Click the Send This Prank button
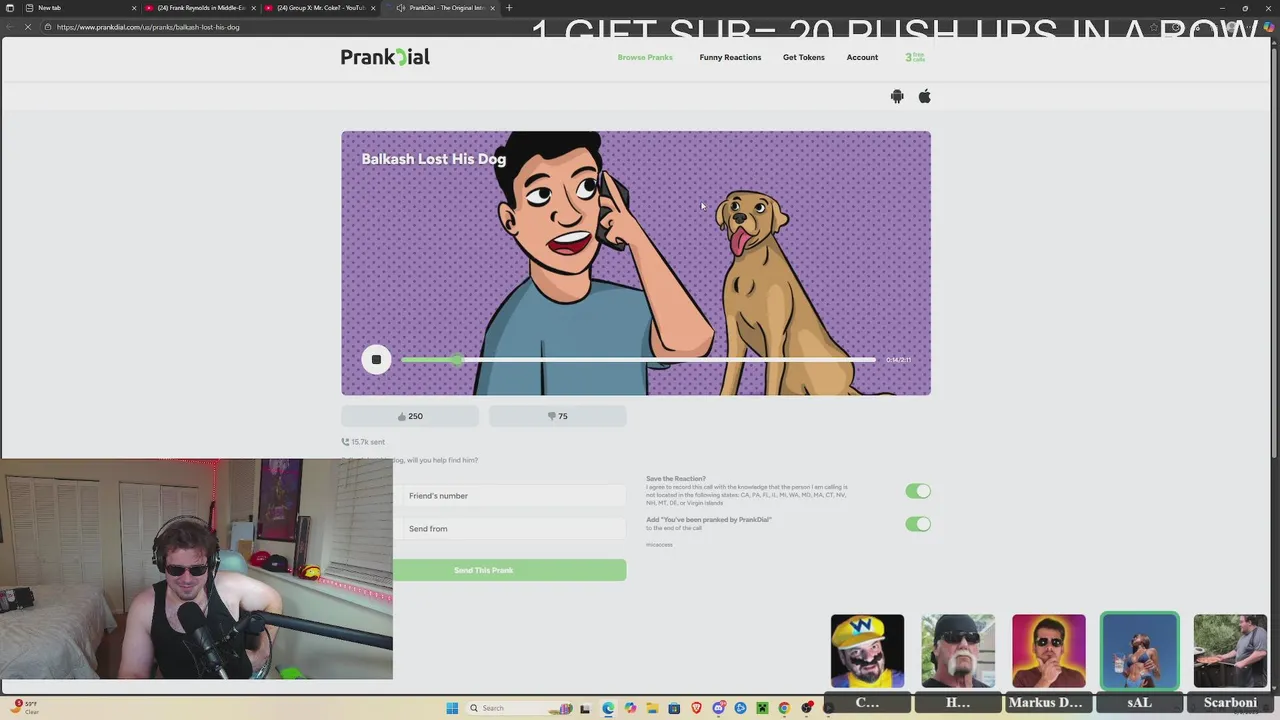The image size is (1280, 720). [509, 570]
